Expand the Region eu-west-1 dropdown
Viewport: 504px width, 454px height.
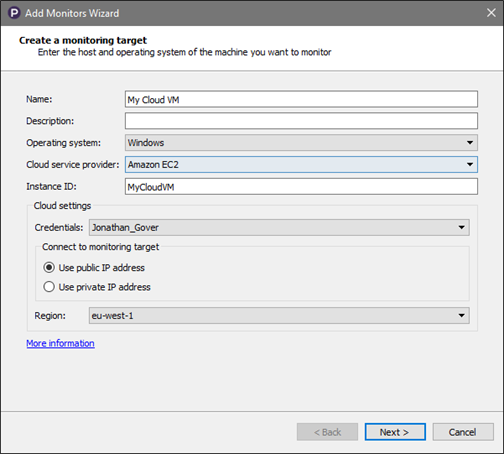click(x=279, y=315)
